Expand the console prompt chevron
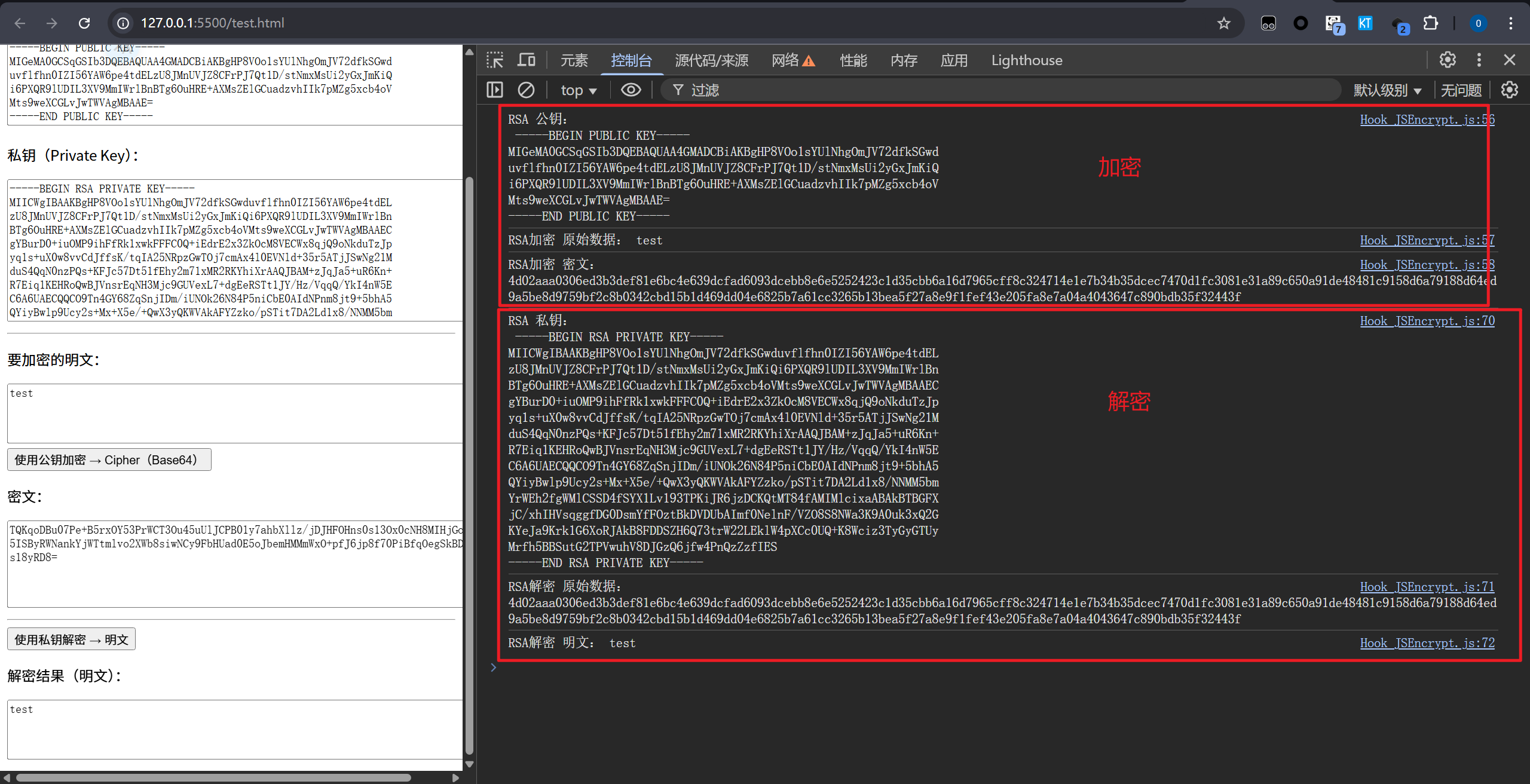Viewport: 1530px width, 784px height. [493, 667]
